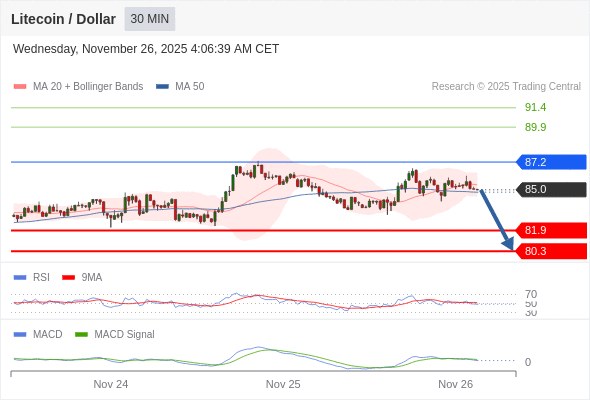590x400 pixels.
Task: Click the Nov 26 date axis label
Action: pyautogui.click(x=455, y=384)
